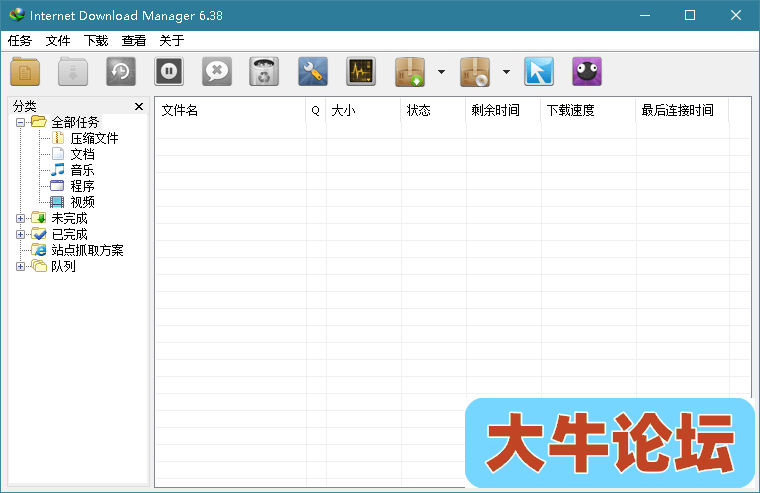Image resolution: width=760 pixels, height=493 pixels.
Task: Open the 查看 menu
Action: click(133, 41)
